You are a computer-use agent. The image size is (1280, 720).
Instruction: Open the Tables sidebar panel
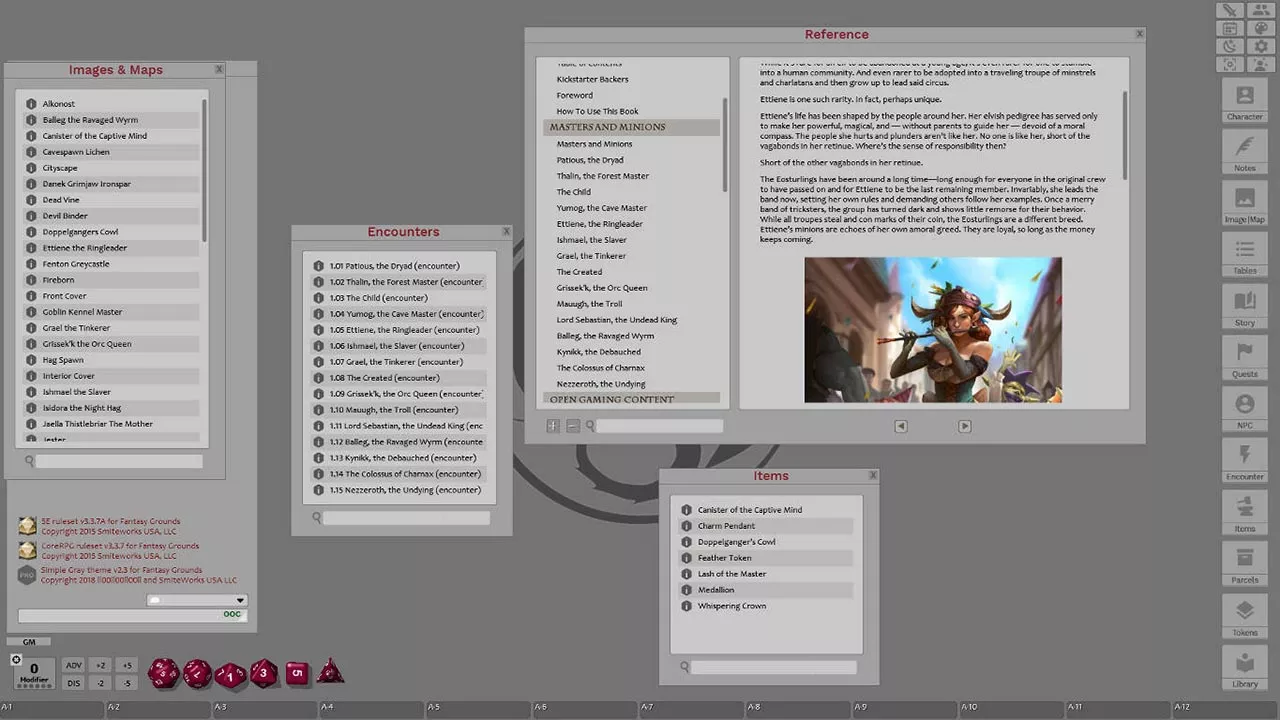(1245, 255)
